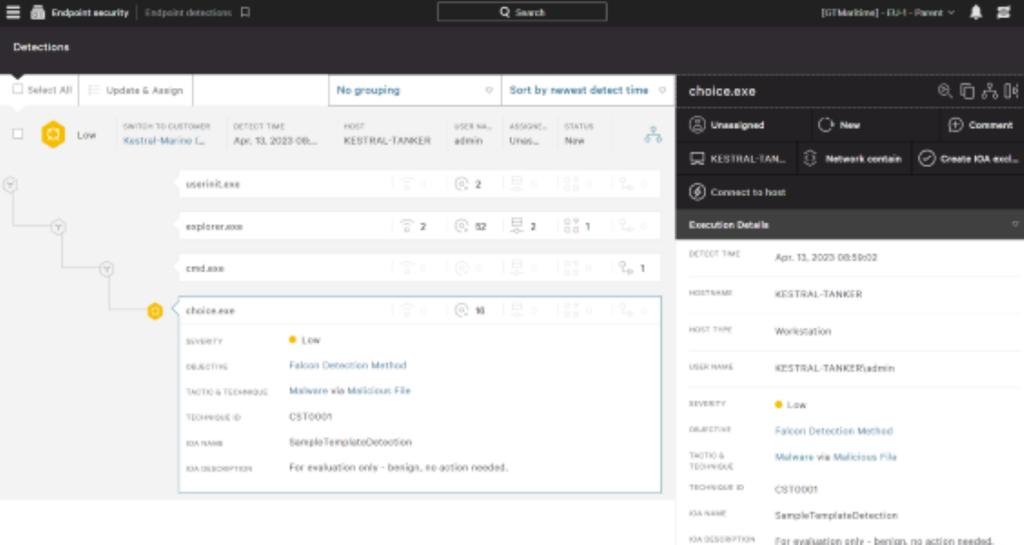Collapse the cmd.exe tree node

(x=106, y=269)
